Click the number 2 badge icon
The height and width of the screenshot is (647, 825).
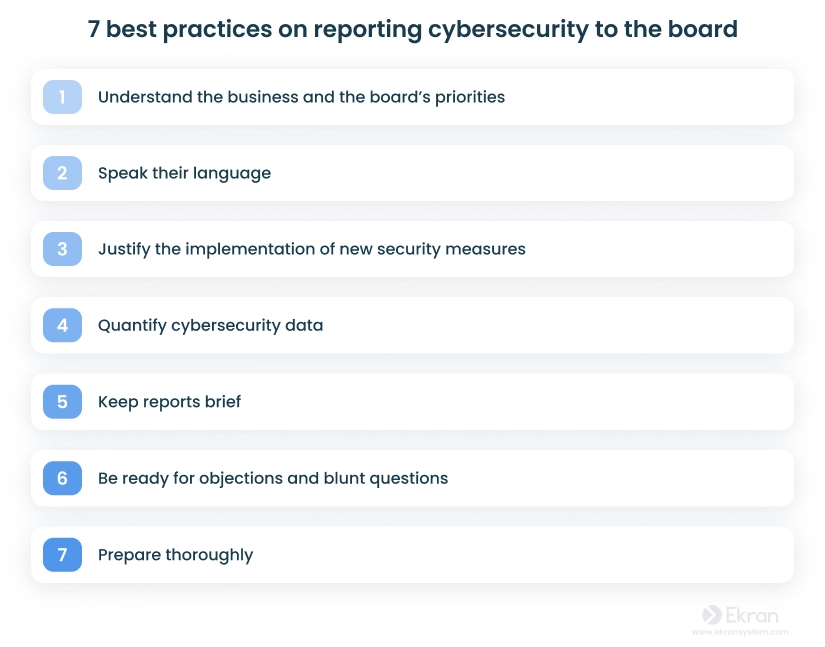62,173
